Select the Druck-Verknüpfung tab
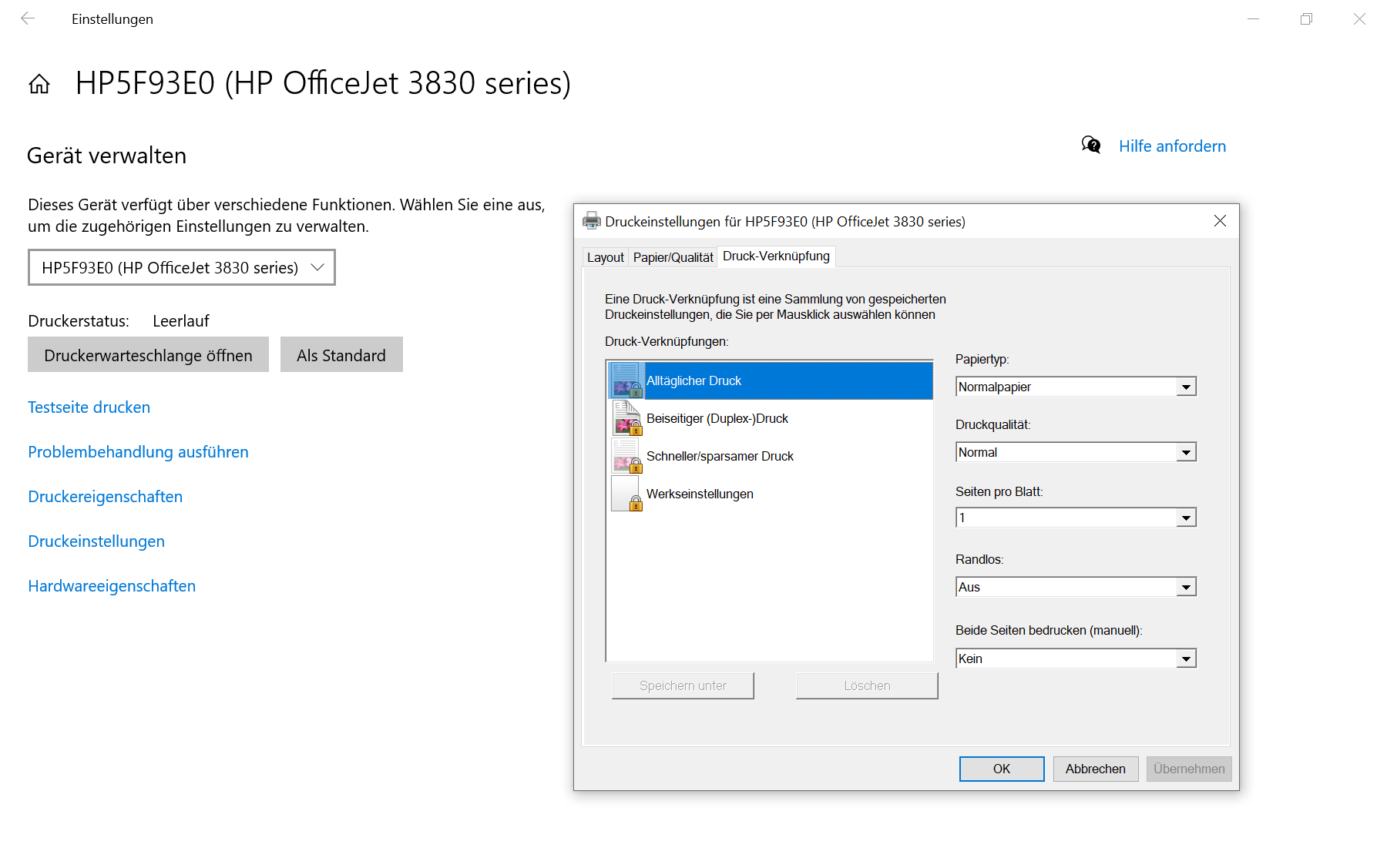The image size is (1387, 868). 776,256
